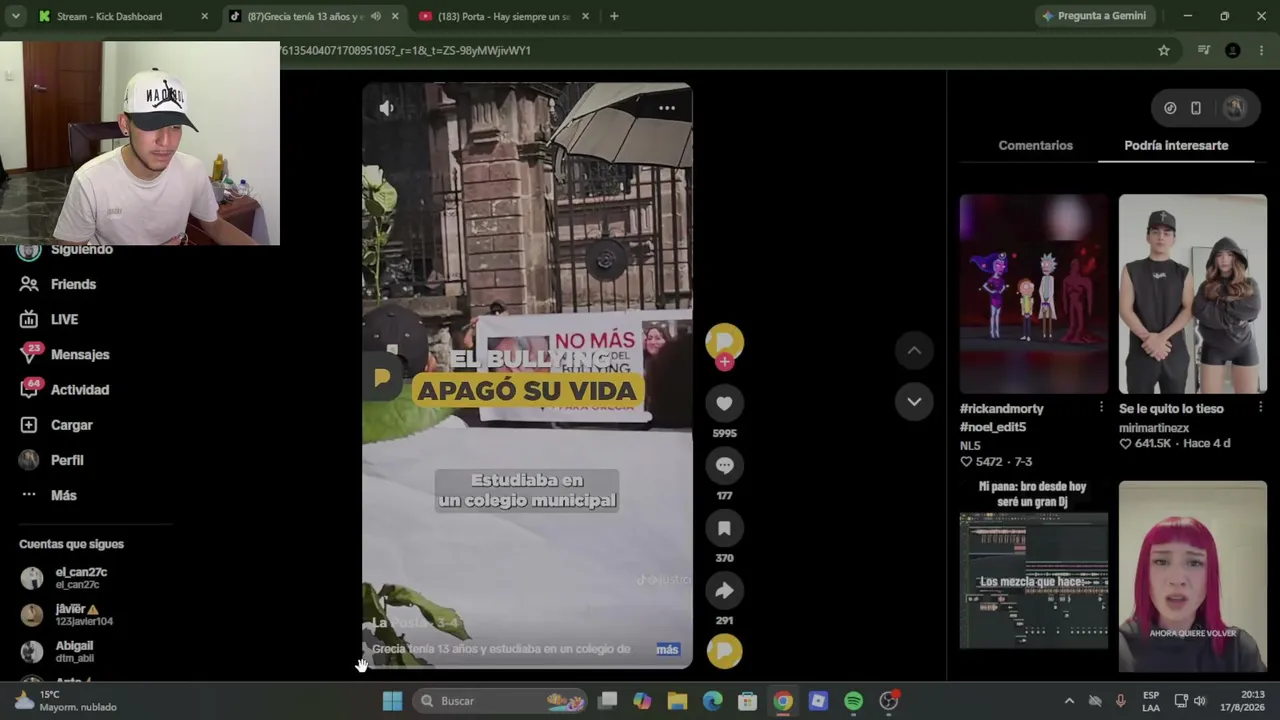The width and height of the screenshot is (1280, 720).
Task: Open the media controls icon in Chrome toolbar
Action: (x=1204, y=50)
